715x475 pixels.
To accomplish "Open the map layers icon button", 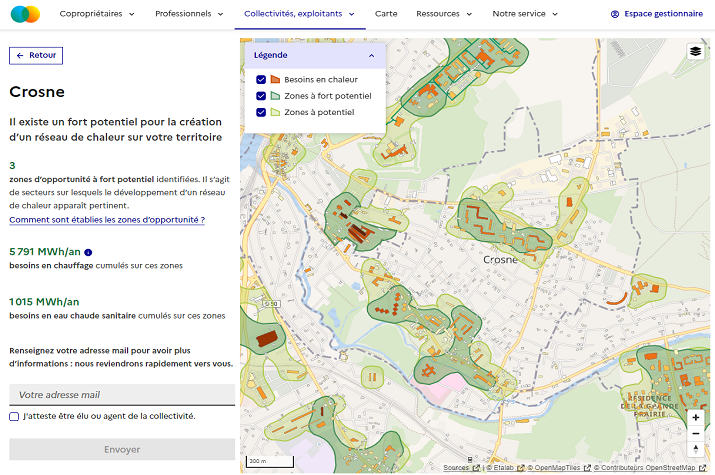I will [695, 51].
